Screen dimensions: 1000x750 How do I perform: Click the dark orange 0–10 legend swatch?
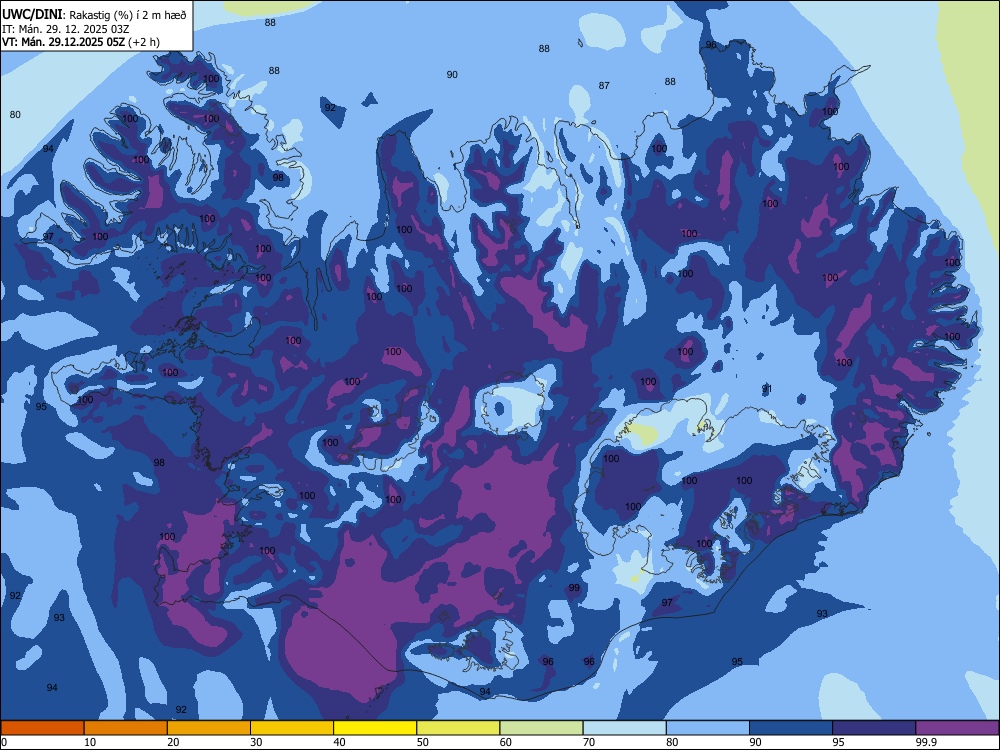click(x=42, y=728)
